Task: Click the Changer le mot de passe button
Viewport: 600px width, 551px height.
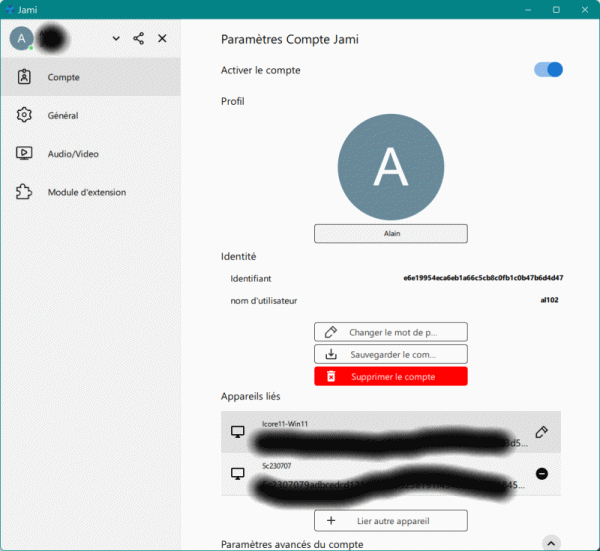Action: click(x=390, y=332)
